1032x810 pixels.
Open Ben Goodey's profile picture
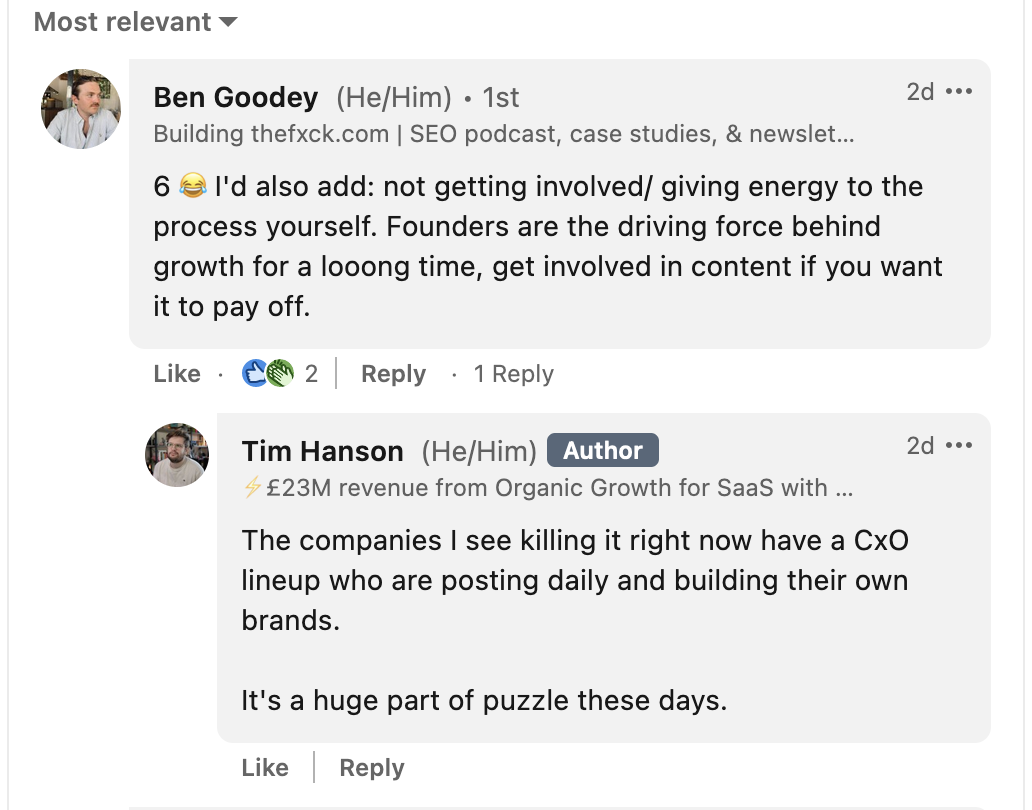(x=80, y=108)
